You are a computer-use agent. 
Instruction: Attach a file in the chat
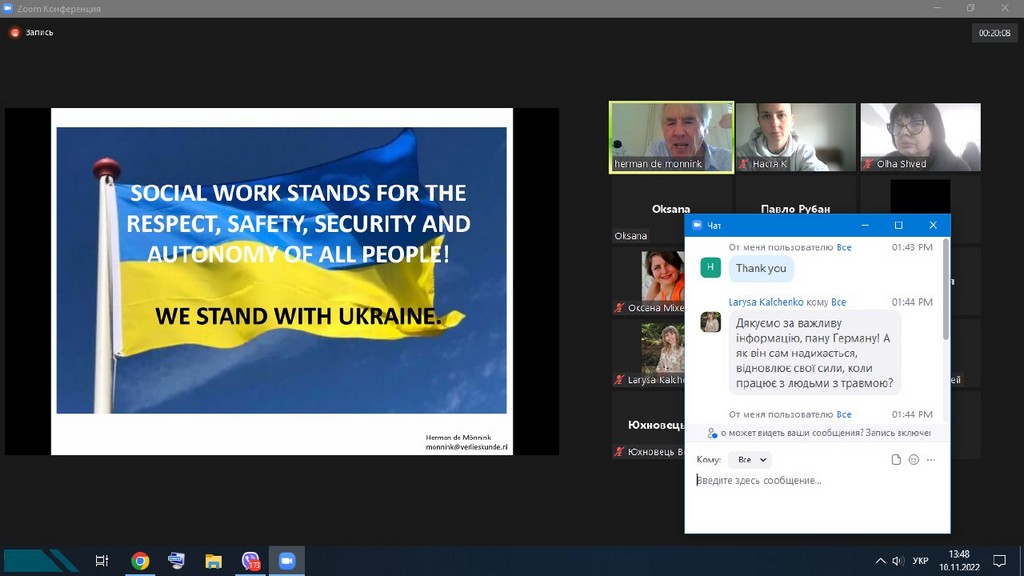point(896,460)
